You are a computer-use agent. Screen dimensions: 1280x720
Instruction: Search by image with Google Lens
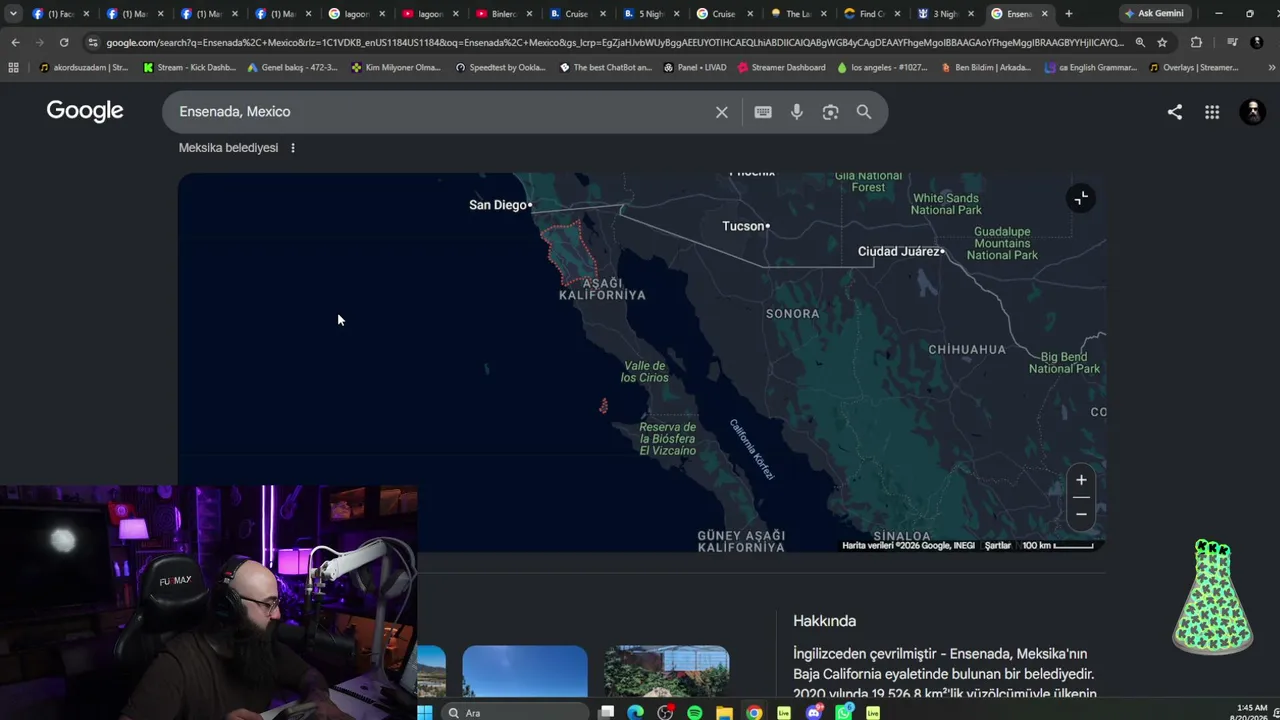[x=830, y=112]
